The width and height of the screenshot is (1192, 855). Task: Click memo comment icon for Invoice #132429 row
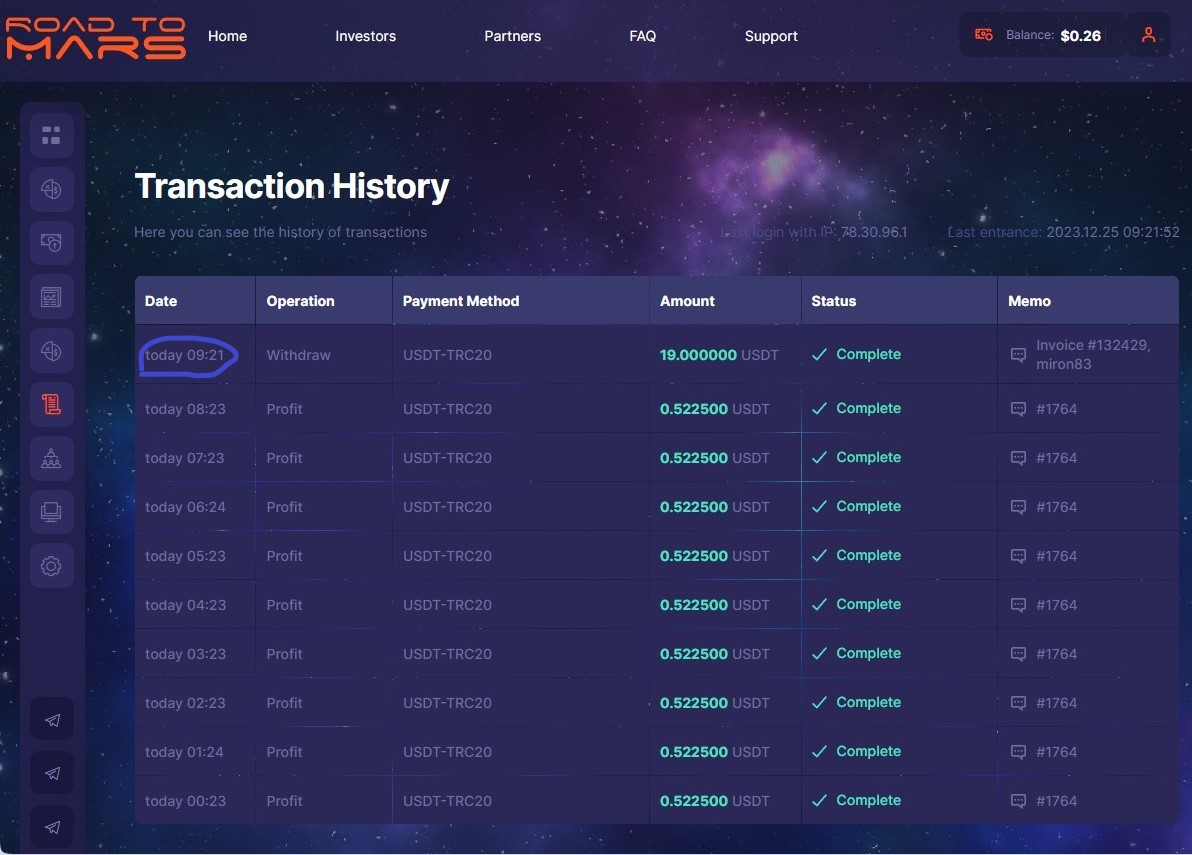pos(1018,355)
